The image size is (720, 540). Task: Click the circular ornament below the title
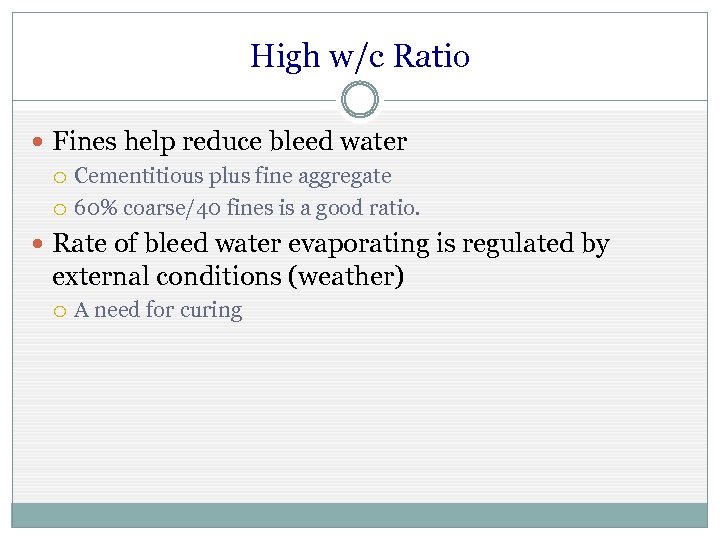tap(360, 100)
